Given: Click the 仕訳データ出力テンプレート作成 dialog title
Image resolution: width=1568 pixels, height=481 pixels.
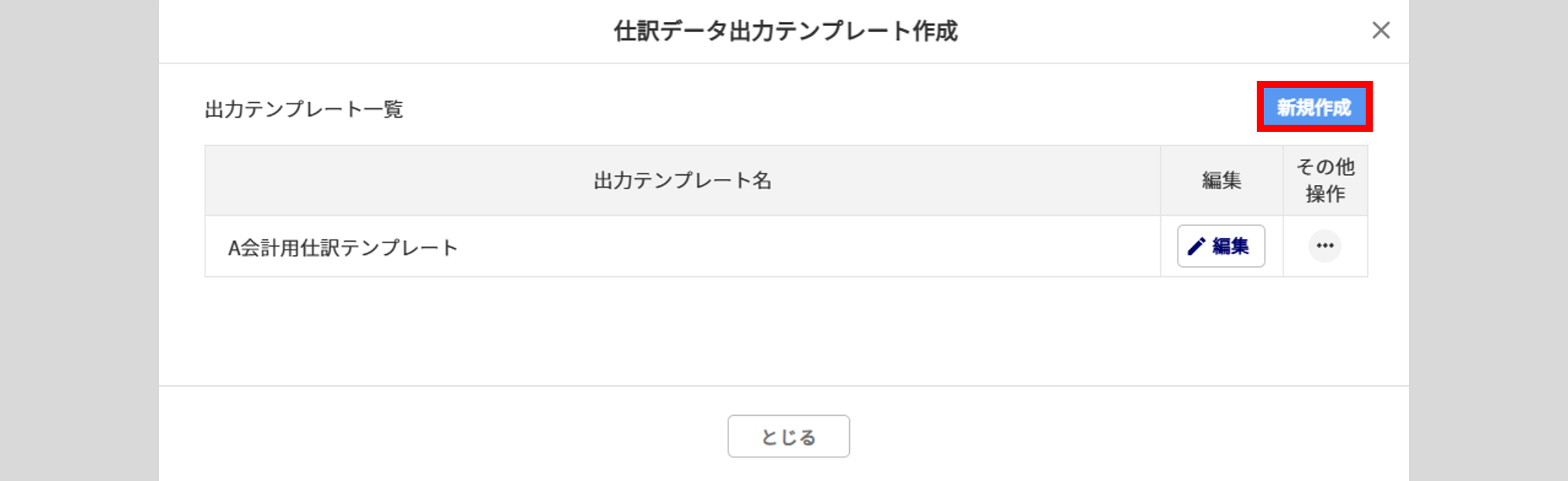Looking at the screenshot, I should pos(785,31).
